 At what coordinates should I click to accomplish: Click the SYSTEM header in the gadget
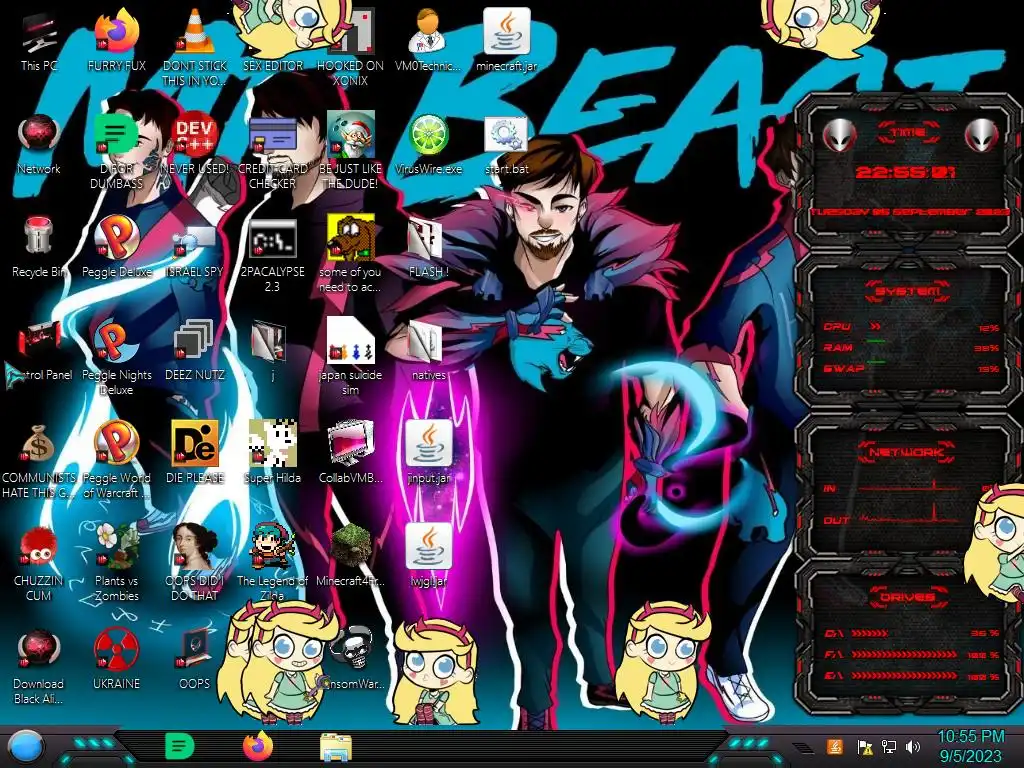[x=908, y=291]
